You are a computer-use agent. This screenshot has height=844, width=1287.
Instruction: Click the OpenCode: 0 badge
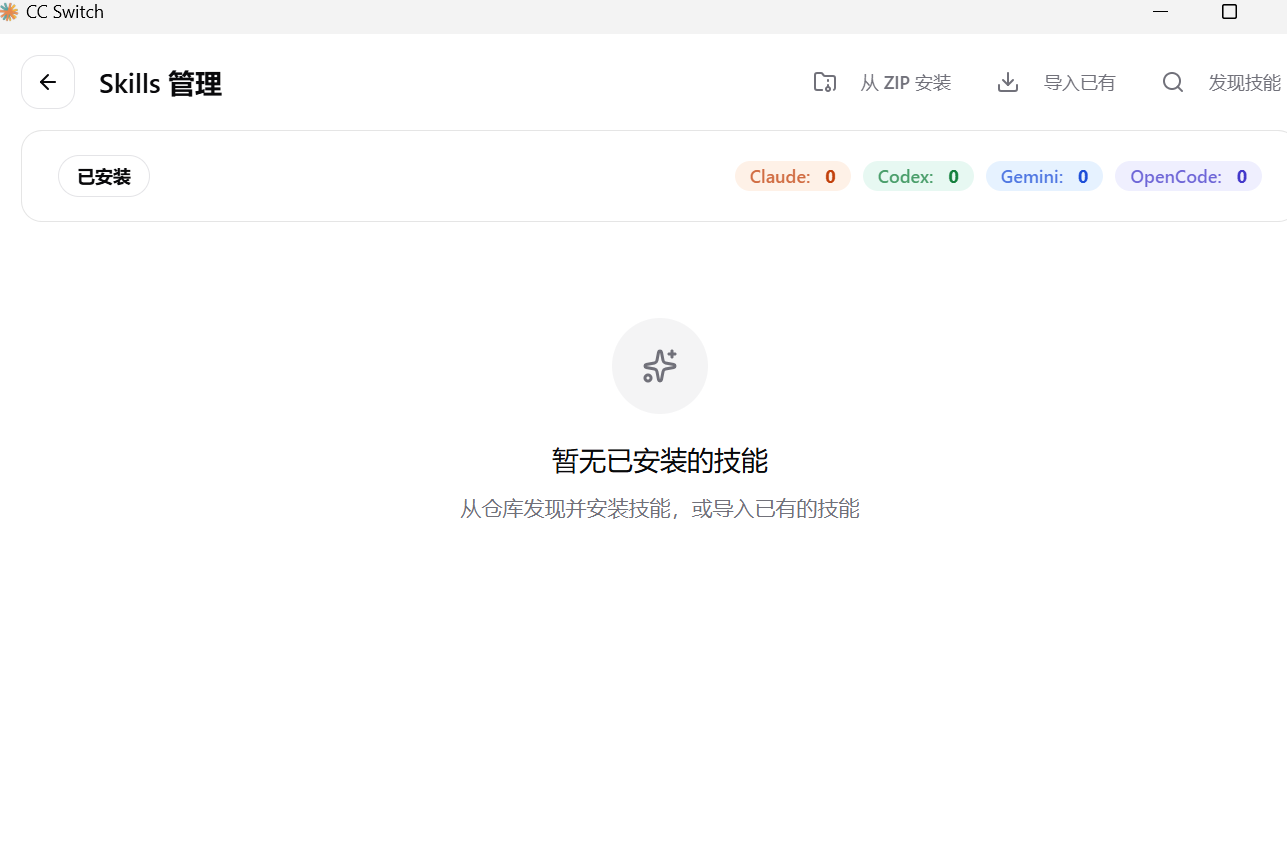click(1188, 177)
